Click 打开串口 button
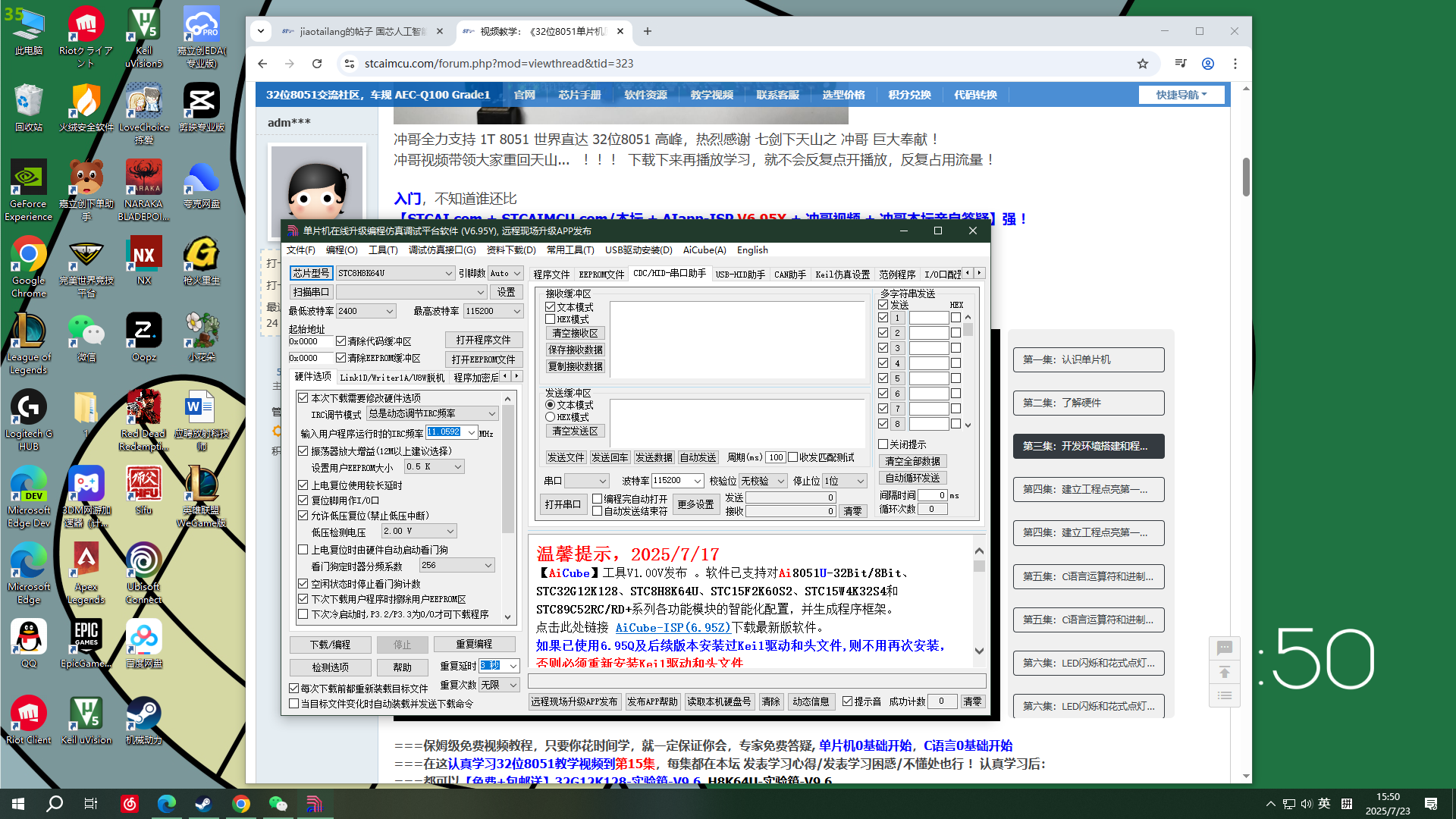Screen dimensions: 1456x819 tap(563, 504)
